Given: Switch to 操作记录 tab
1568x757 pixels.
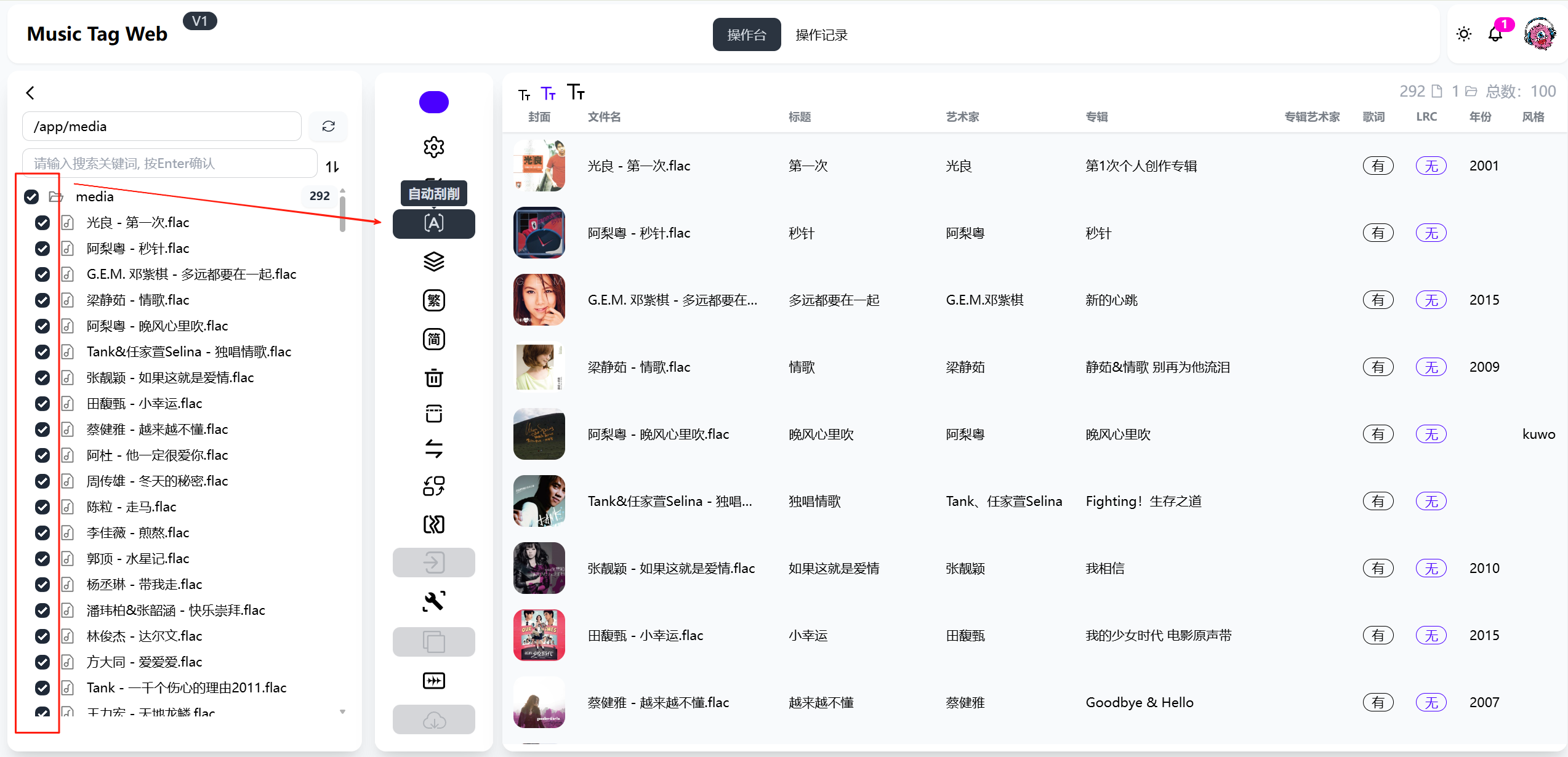Looking at the screenshot, I should 821,35.
